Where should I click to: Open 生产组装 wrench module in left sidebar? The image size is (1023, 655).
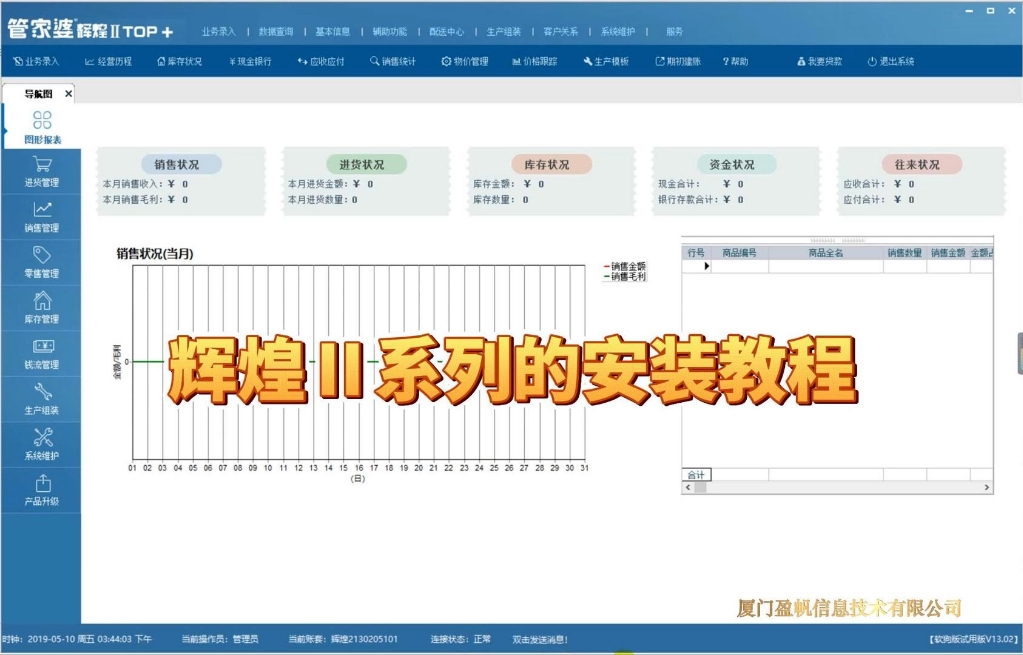[42, 400]
